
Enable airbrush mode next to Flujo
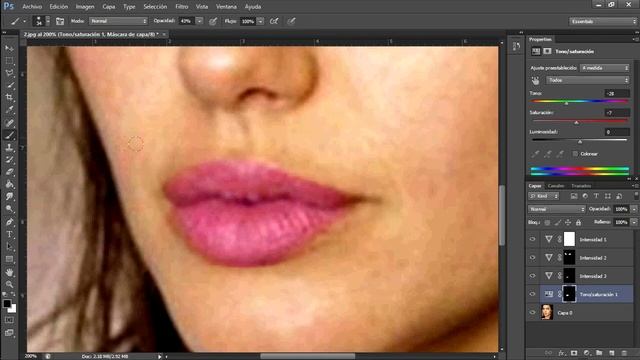point(274,21)
